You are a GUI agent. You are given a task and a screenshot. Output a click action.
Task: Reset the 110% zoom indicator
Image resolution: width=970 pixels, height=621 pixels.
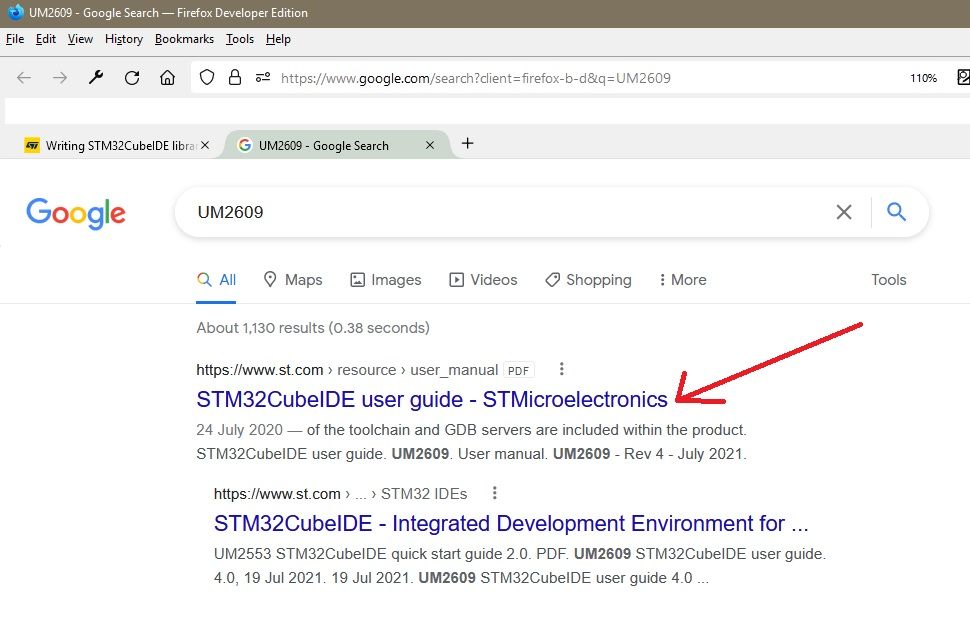point(923,78)
